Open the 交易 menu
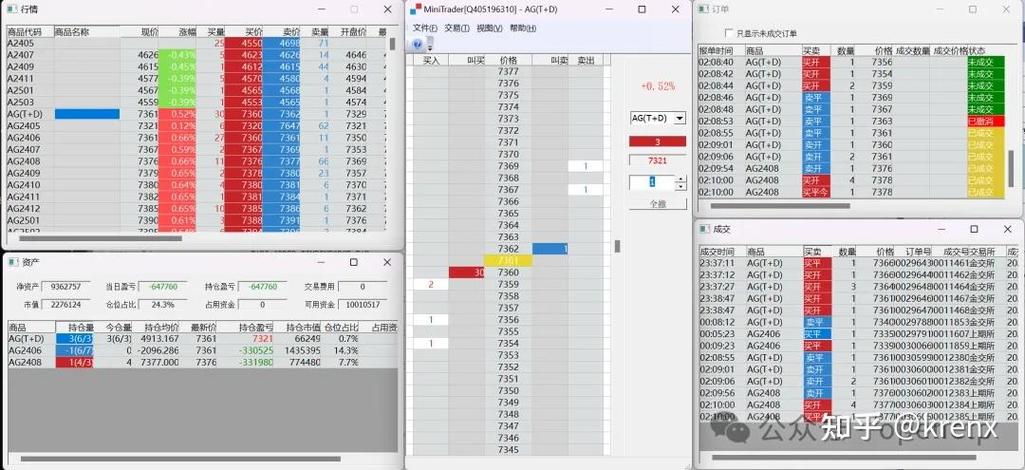 click(x=457, y=28)
